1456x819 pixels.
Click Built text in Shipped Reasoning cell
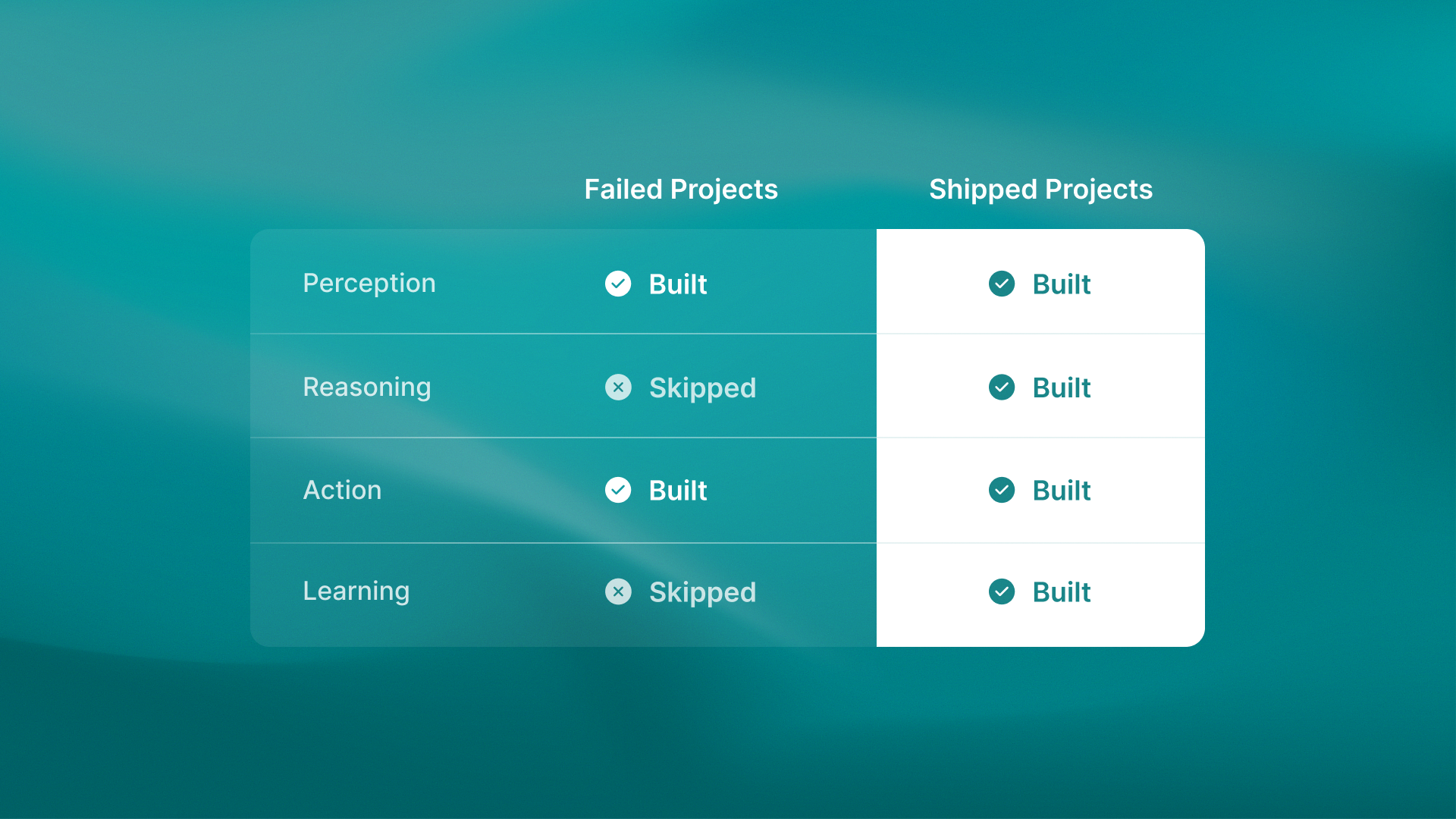coord(1062,388)
